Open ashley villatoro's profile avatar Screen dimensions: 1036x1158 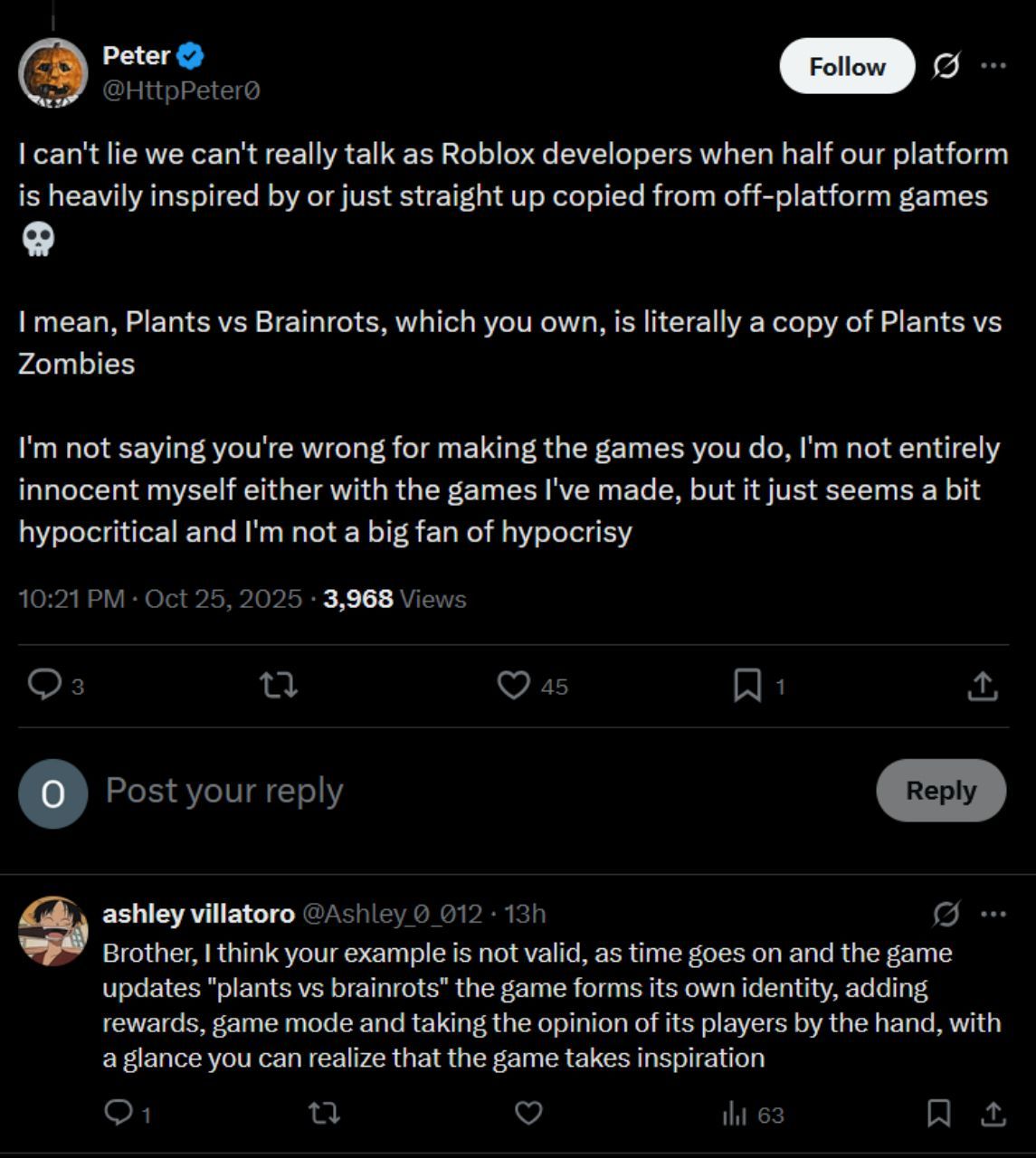53,931
